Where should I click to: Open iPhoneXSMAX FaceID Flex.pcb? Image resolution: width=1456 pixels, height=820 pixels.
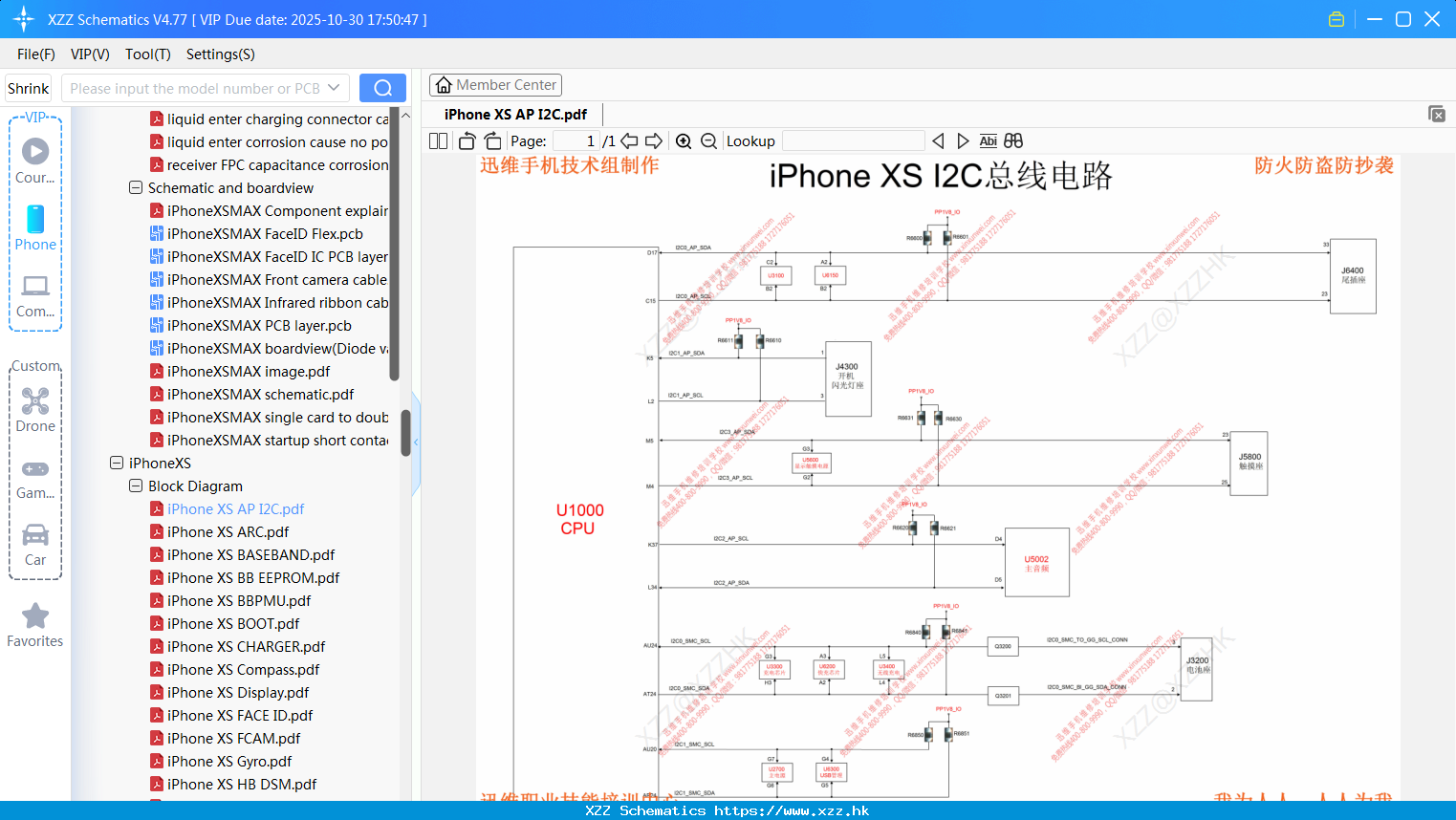[265, 234]
